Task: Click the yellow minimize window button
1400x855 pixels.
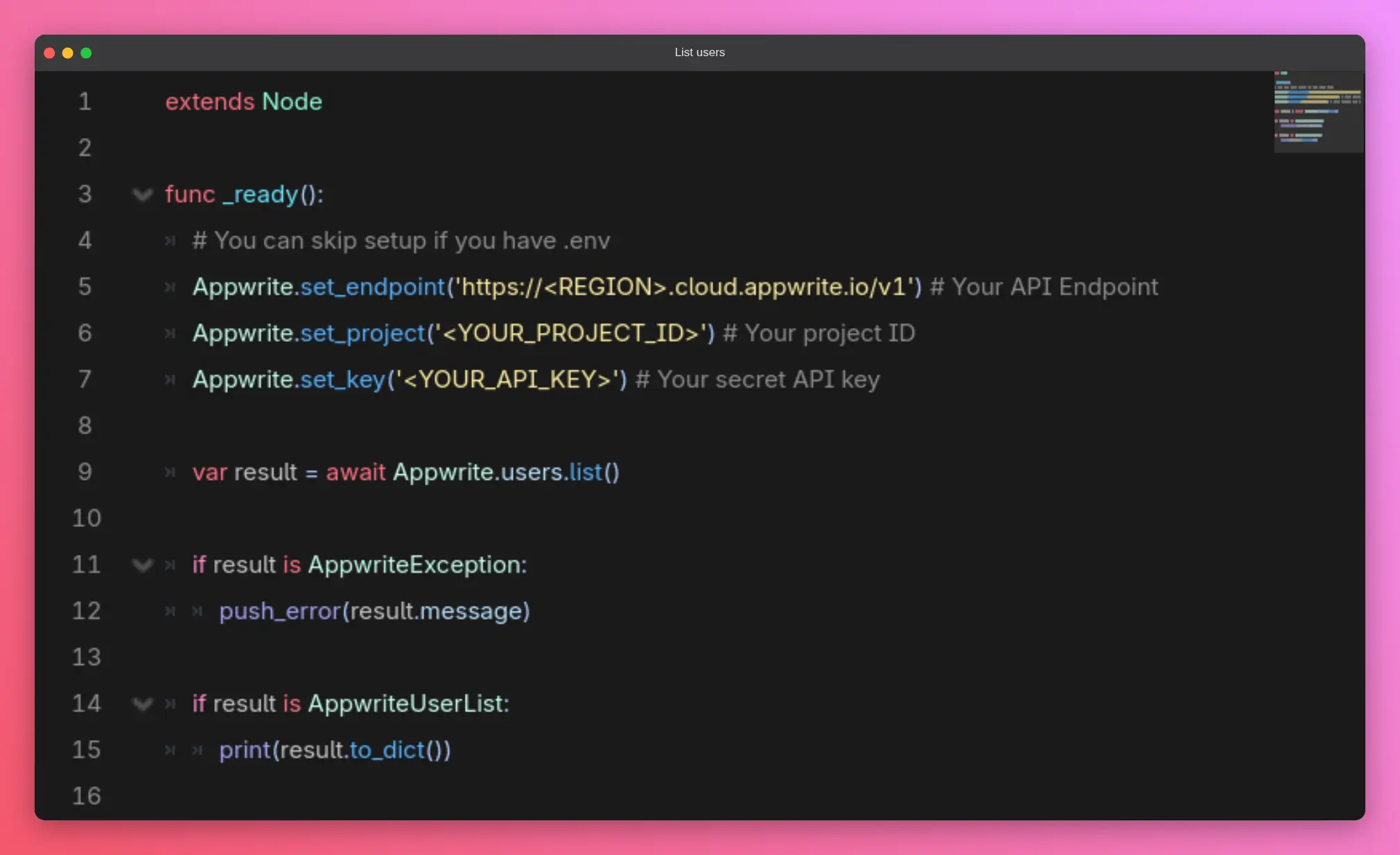Action: [68, 53]
